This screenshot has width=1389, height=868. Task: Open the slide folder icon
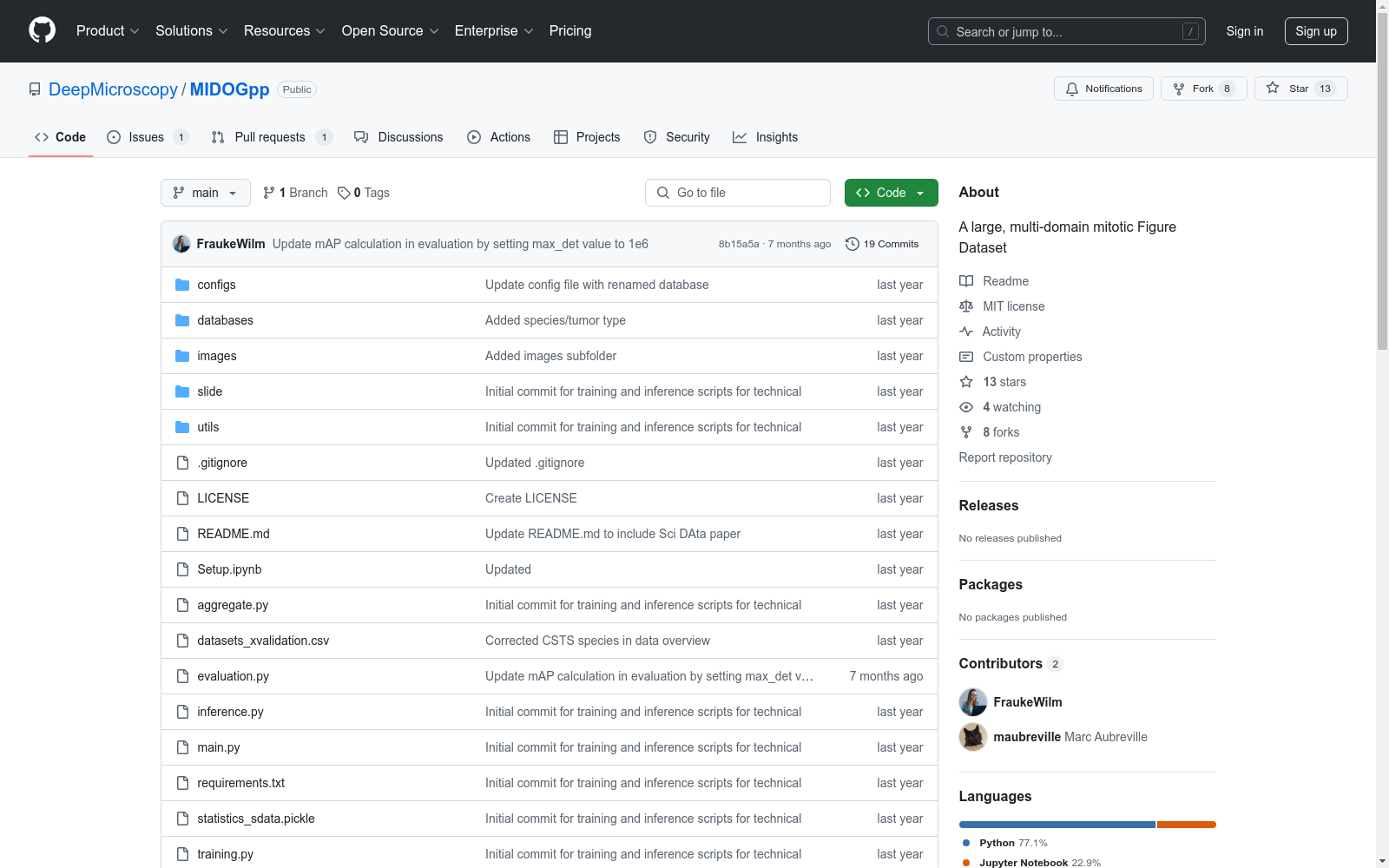(x=182, y=391)
